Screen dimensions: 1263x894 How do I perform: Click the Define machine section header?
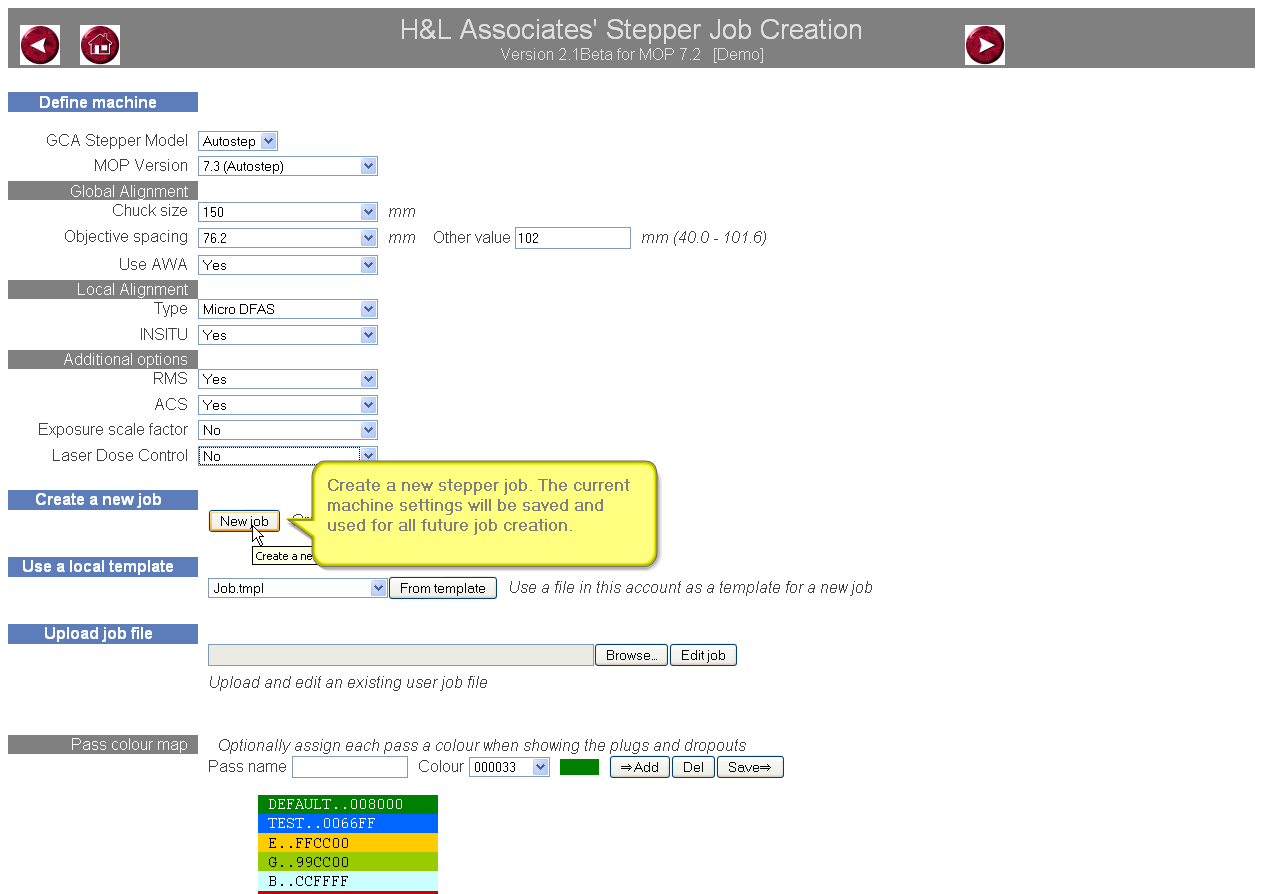tap(103, 102)
